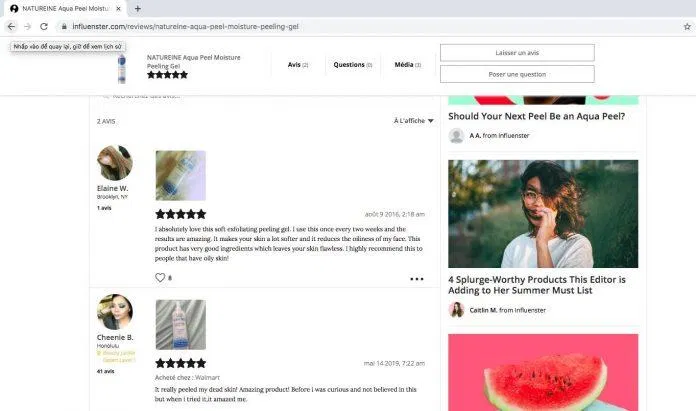Switch to the Média tab
The height and width of the screenshot is (411, 696).
[x=408, y=65]
